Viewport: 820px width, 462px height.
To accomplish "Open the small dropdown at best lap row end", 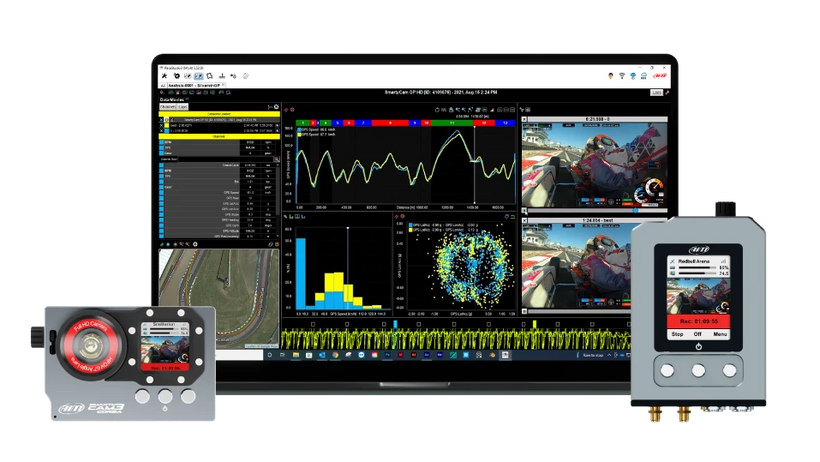I will coord(277,126).
